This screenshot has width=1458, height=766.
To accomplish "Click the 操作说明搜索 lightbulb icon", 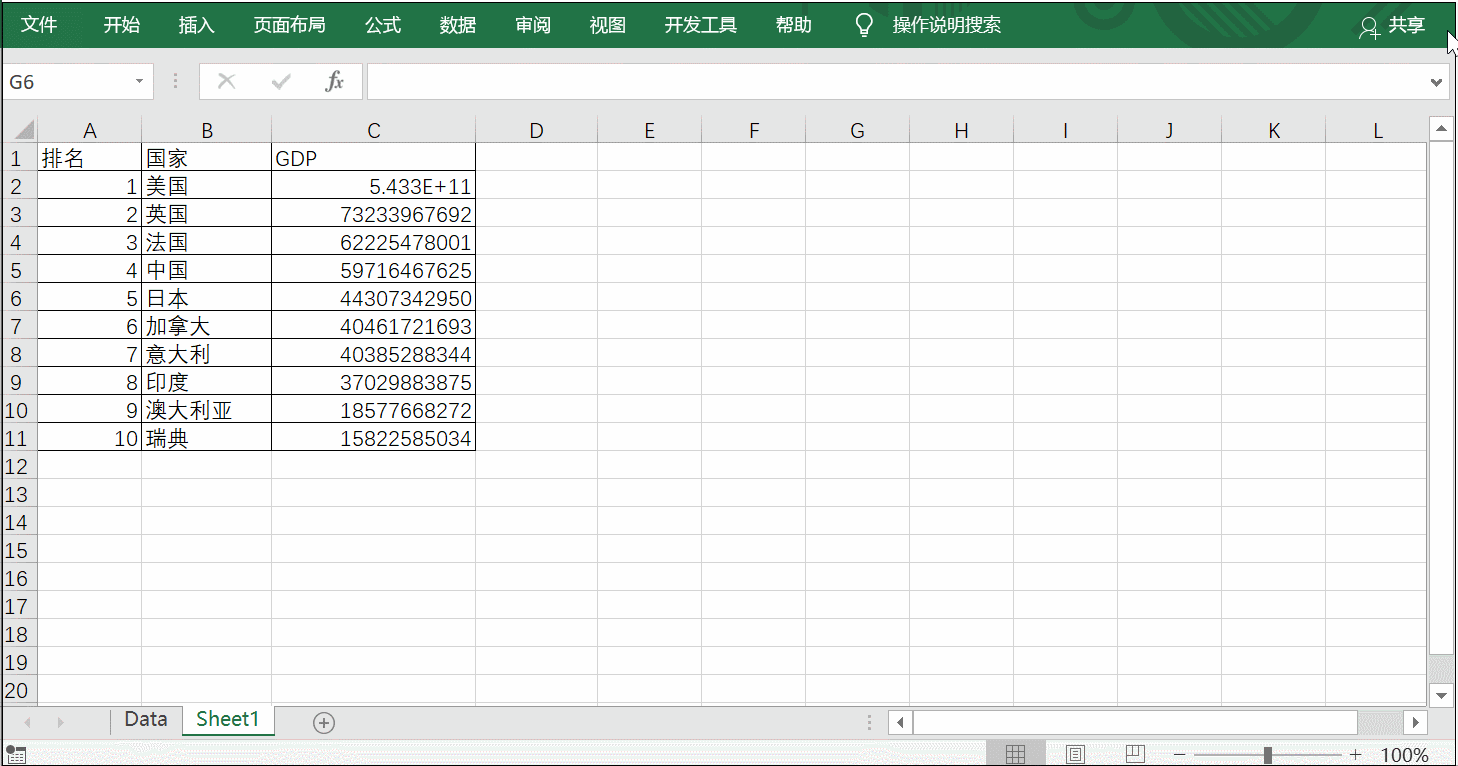I will [862, 24].
